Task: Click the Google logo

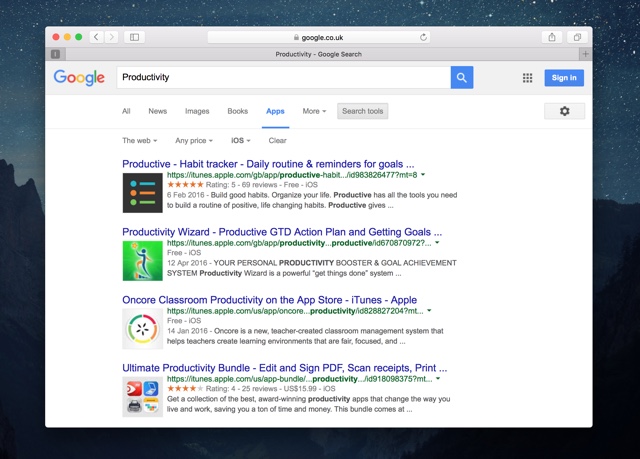Action: (79, 78)
